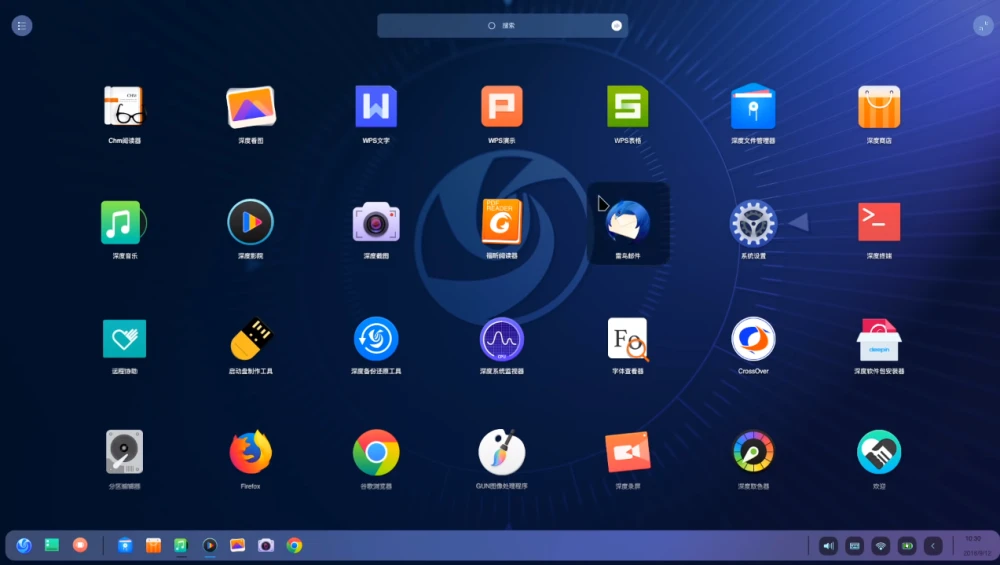
Task: Open the screenshot camera icon in the dock
Action: [266, 545]
